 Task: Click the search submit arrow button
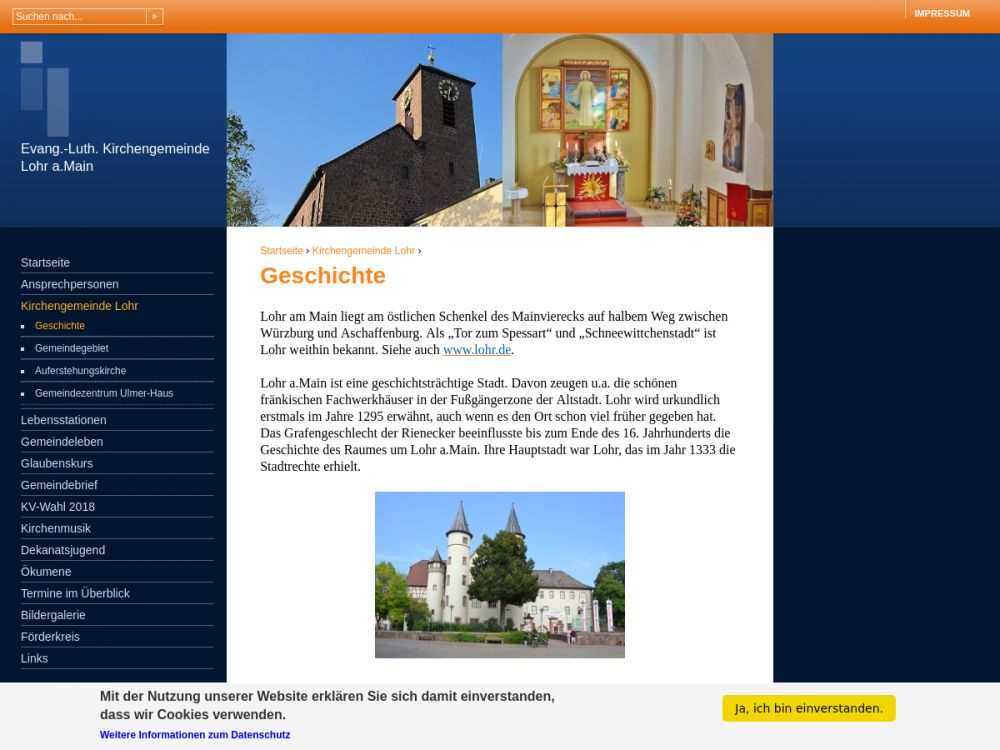154,17
